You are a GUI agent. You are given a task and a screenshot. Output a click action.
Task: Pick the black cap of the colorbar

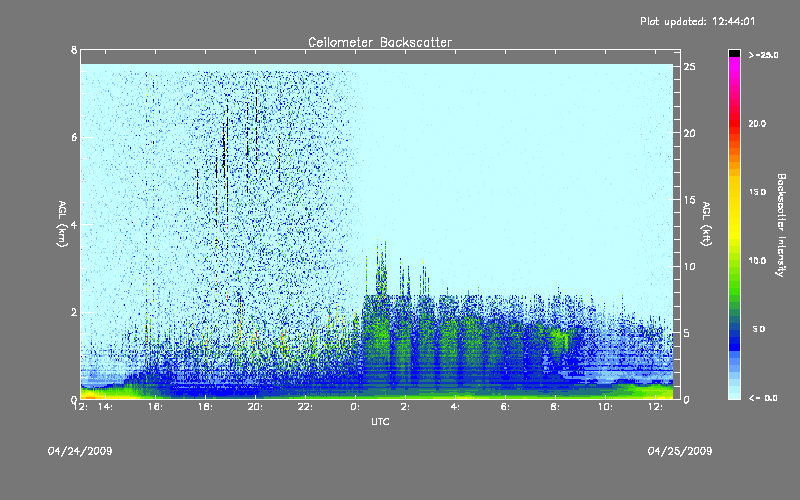click(x=734, y=53)
